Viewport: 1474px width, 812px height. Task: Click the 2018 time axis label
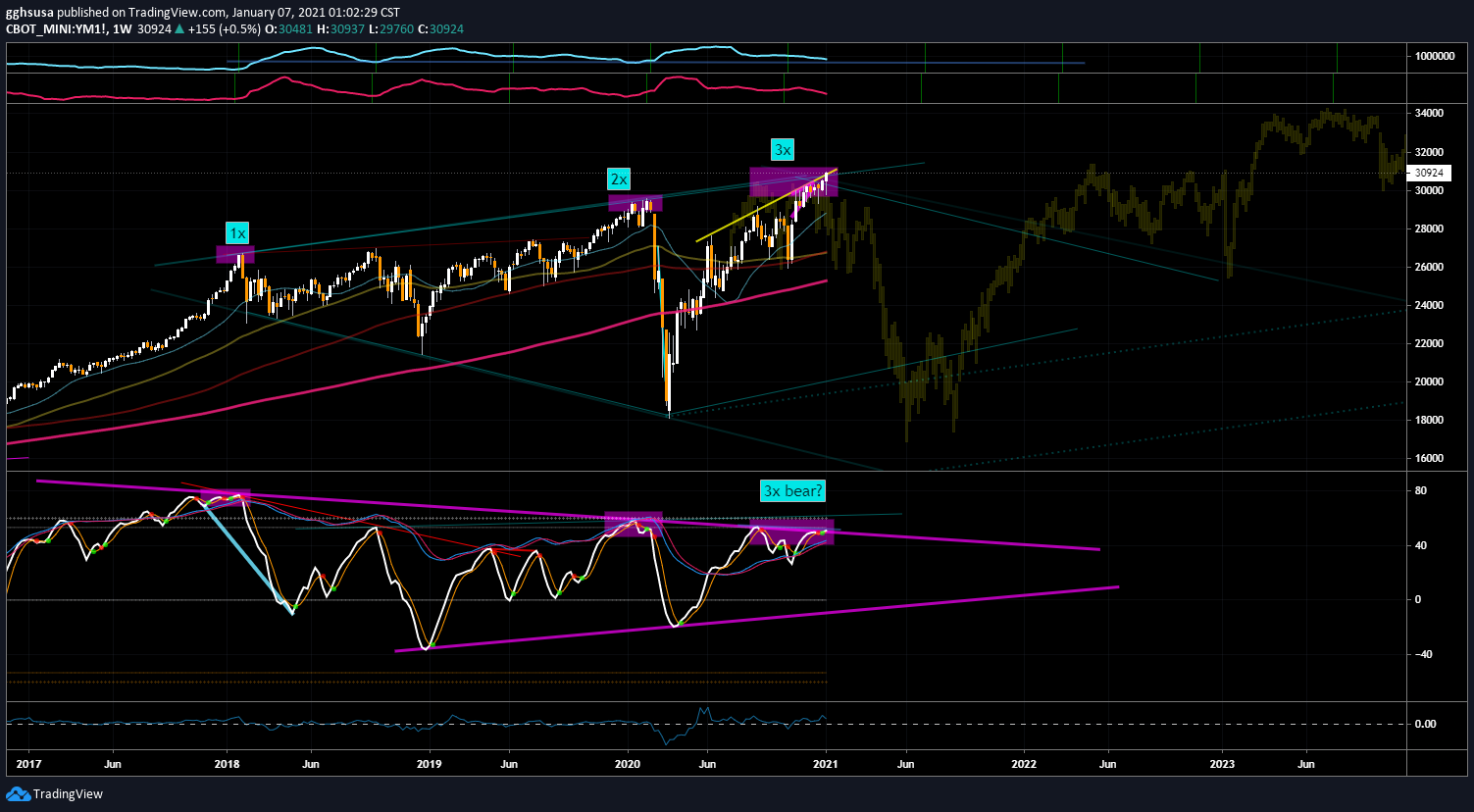pyautogui.click(x=228, y=764)
